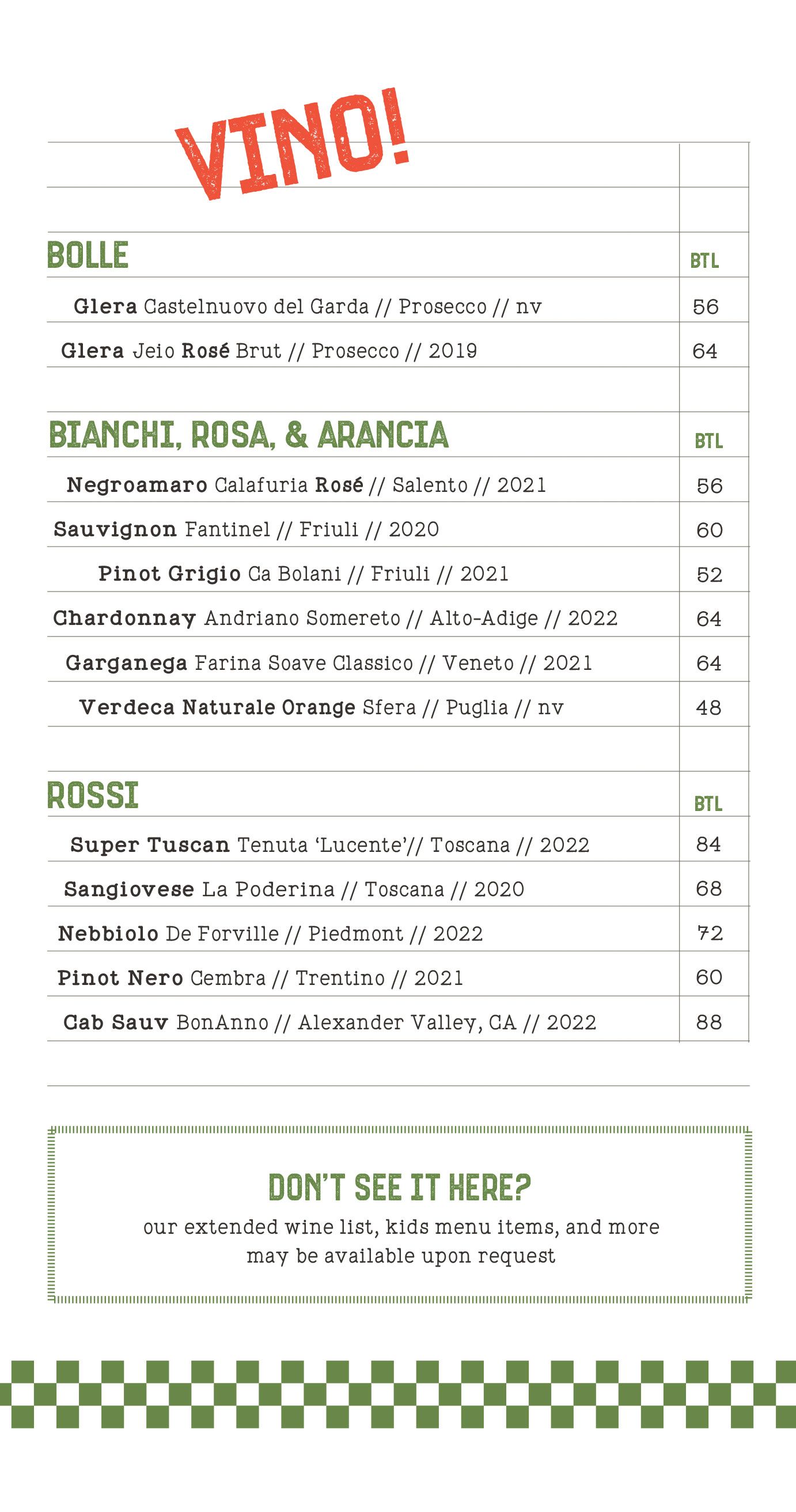Click the BTL label in the ROSSI section

pos(708,804)
